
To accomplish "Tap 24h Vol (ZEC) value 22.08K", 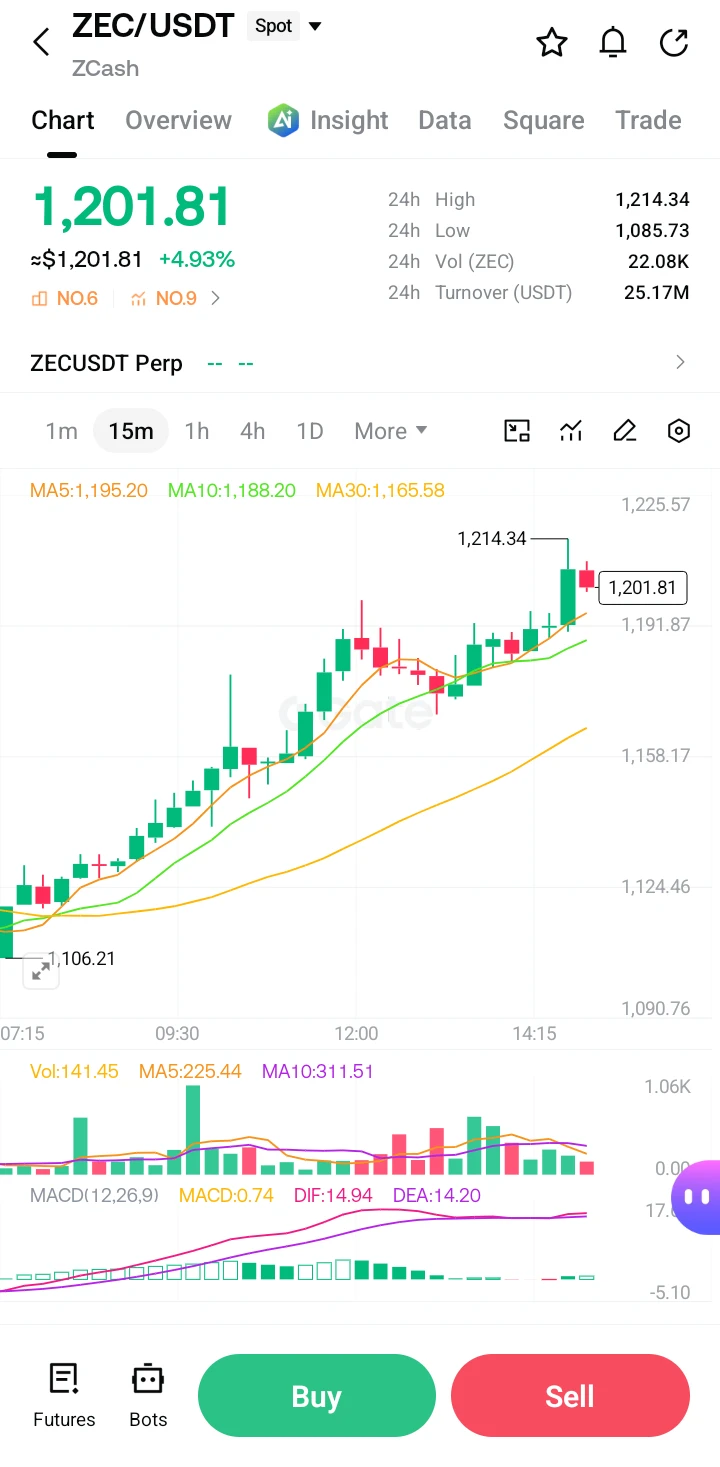I will coord(657,261).
